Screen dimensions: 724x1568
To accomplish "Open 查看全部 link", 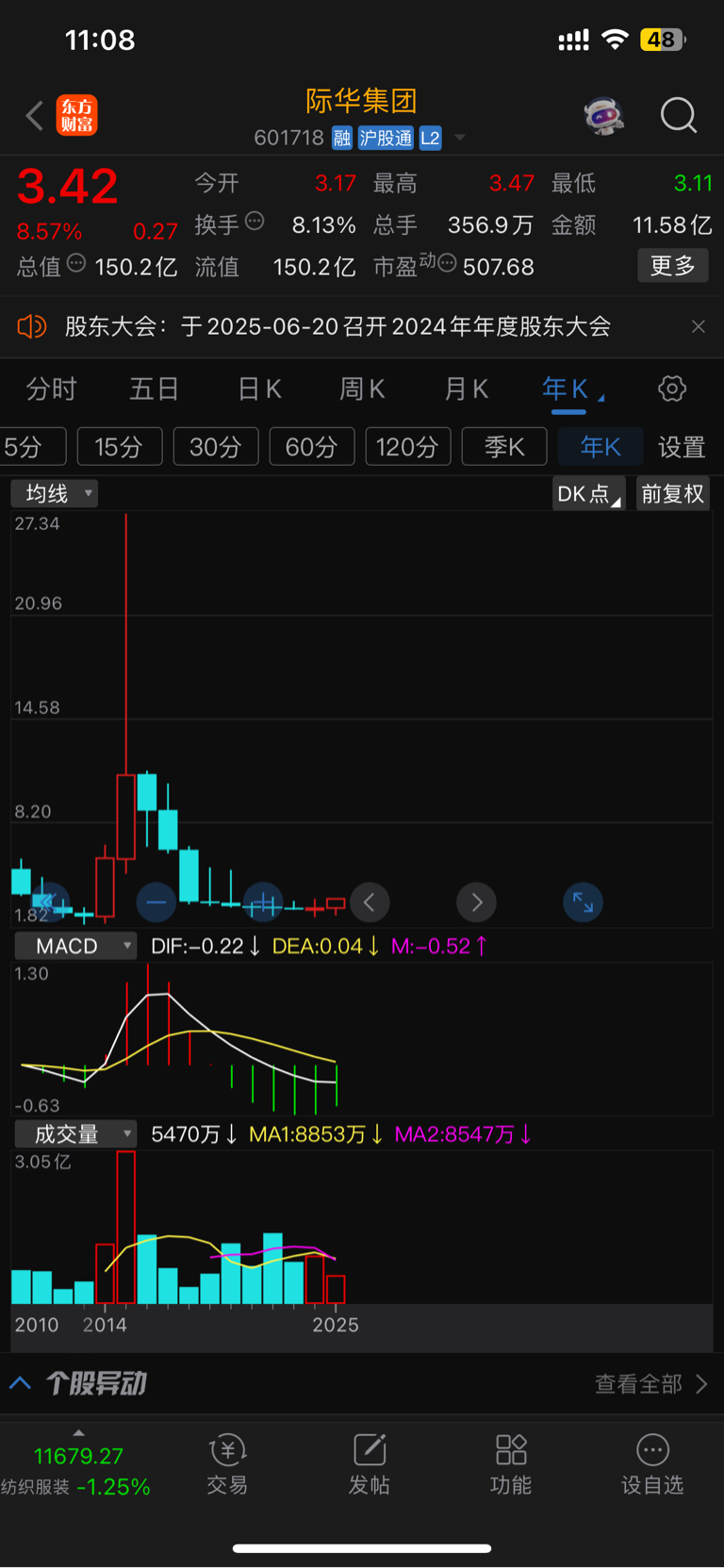I will [650, 1383].
